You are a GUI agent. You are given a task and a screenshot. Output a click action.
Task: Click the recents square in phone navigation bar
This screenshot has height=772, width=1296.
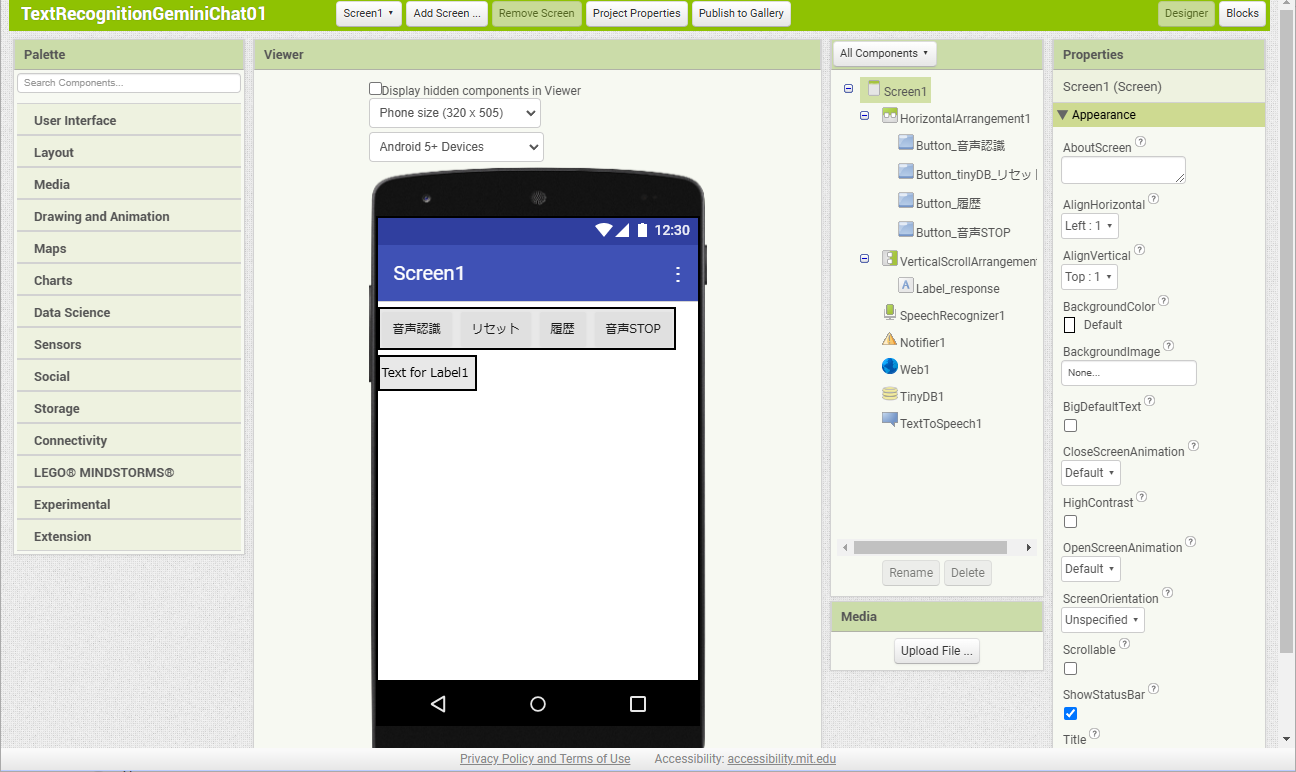(638, 704)
